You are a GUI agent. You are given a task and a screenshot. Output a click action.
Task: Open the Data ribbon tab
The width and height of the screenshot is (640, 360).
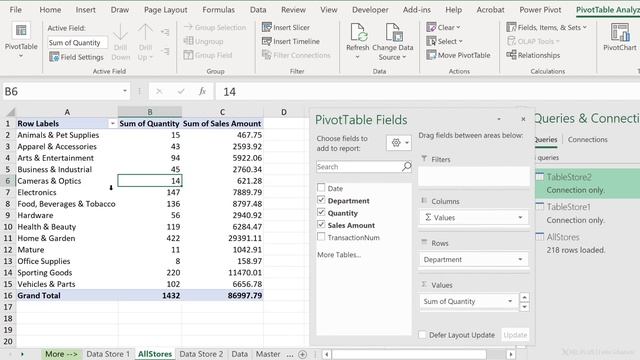tap(258, 10)
